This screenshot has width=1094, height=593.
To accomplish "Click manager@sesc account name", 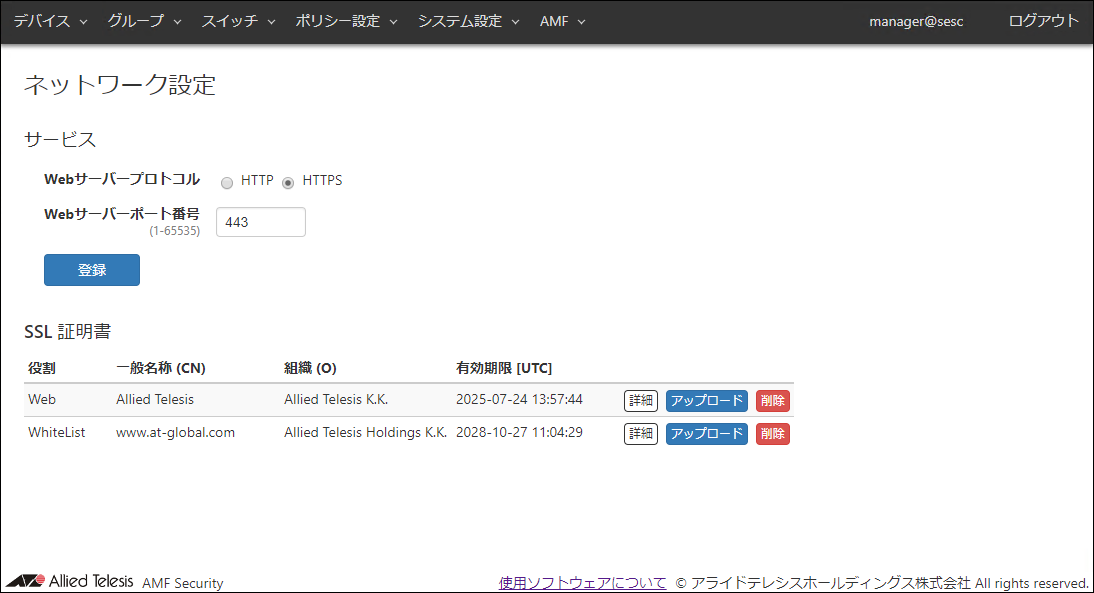I will (x=916, y=22).
